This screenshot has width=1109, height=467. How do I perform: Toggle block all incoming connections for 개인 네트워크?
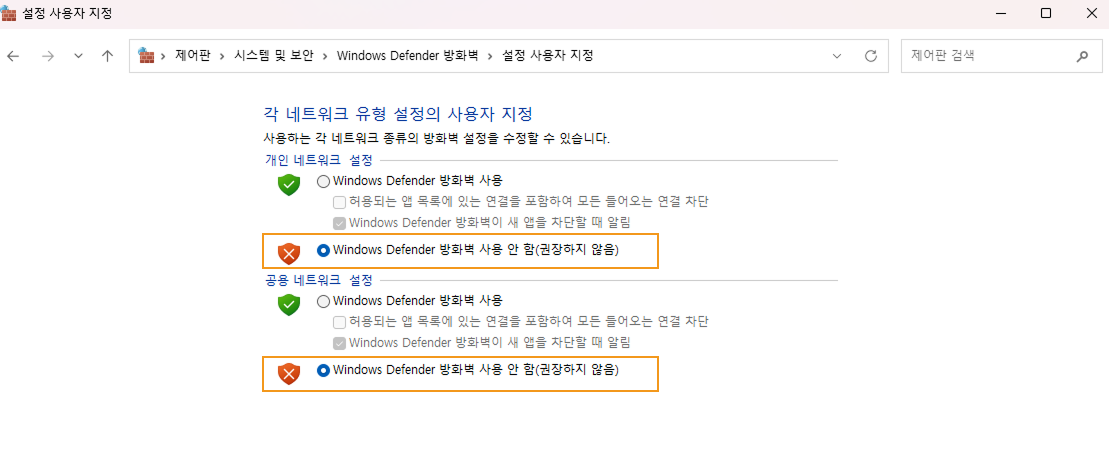(x=339, y=202)
